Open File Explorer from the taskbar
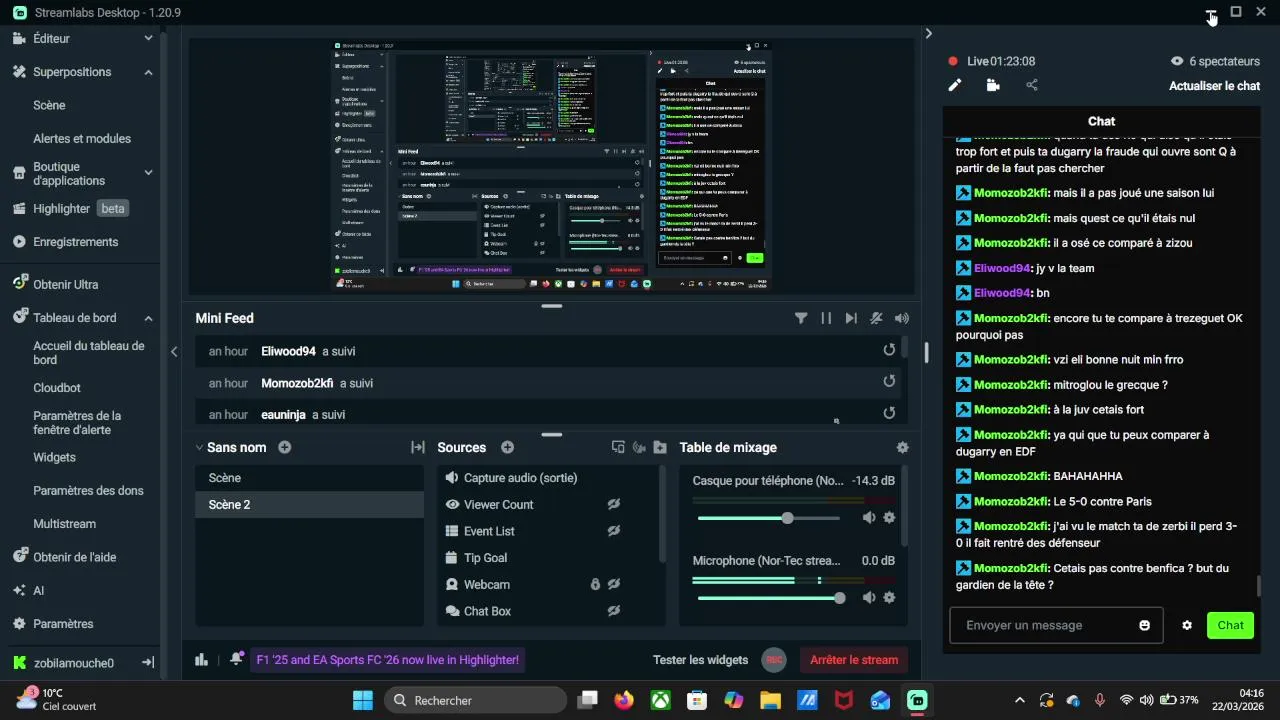This screenshot has height=720, width=1280. click(x=770, y=700)
